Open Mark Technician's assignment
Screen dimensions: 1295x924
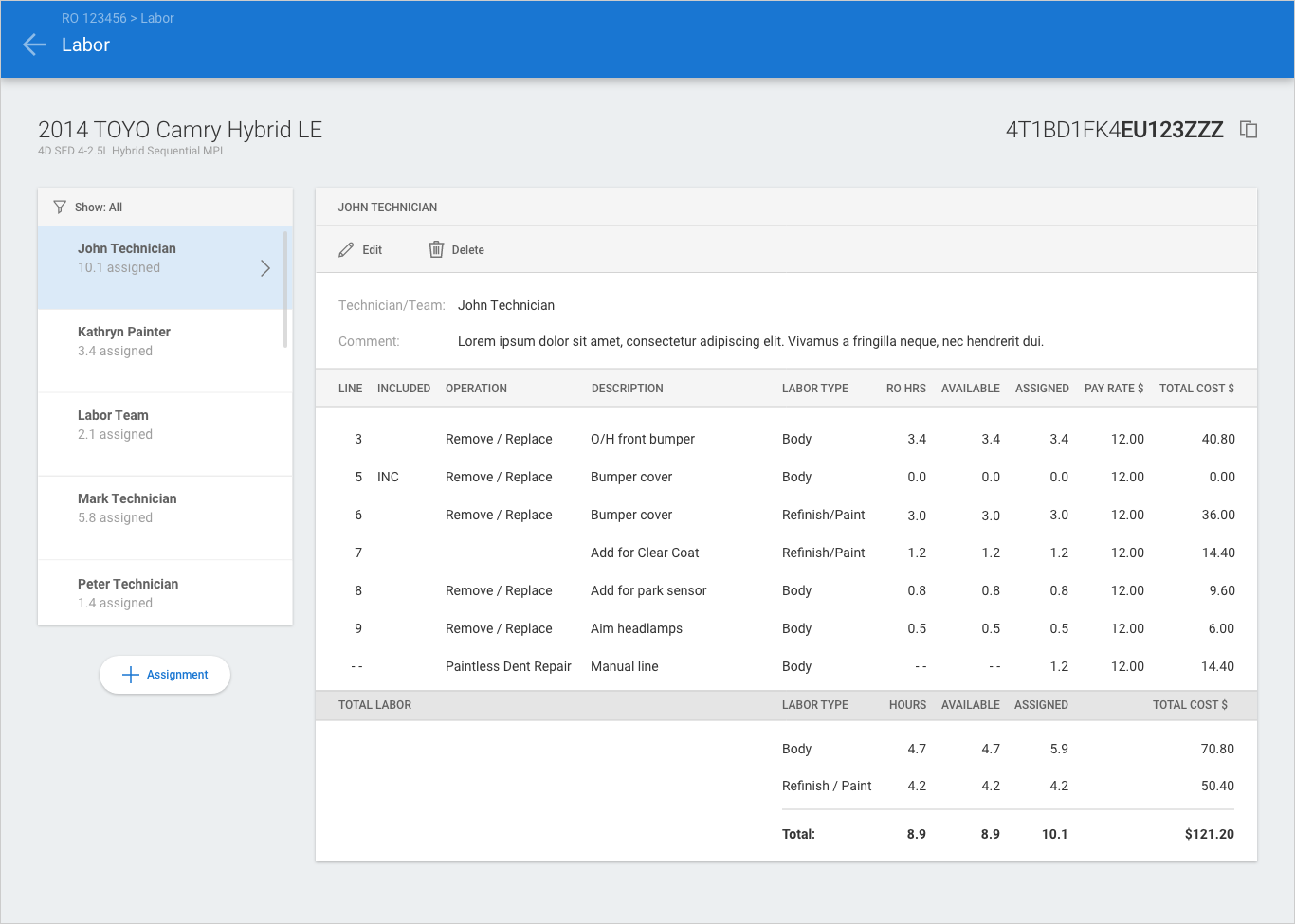tap(127, 508)
